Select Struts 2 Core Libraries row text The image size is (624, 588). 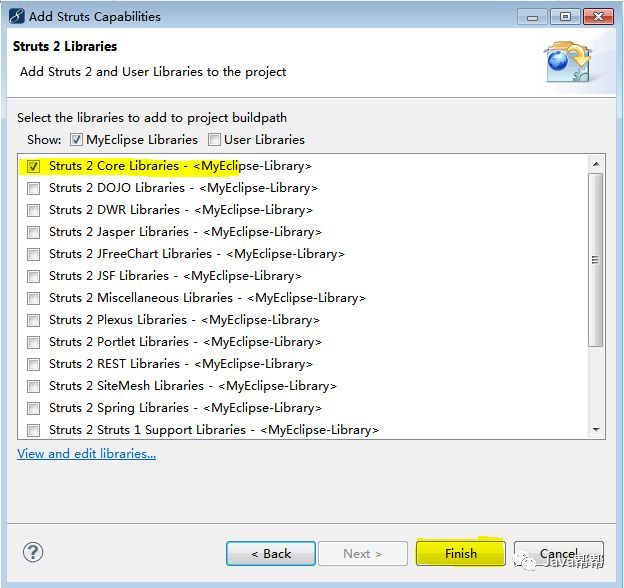[180, 166]
